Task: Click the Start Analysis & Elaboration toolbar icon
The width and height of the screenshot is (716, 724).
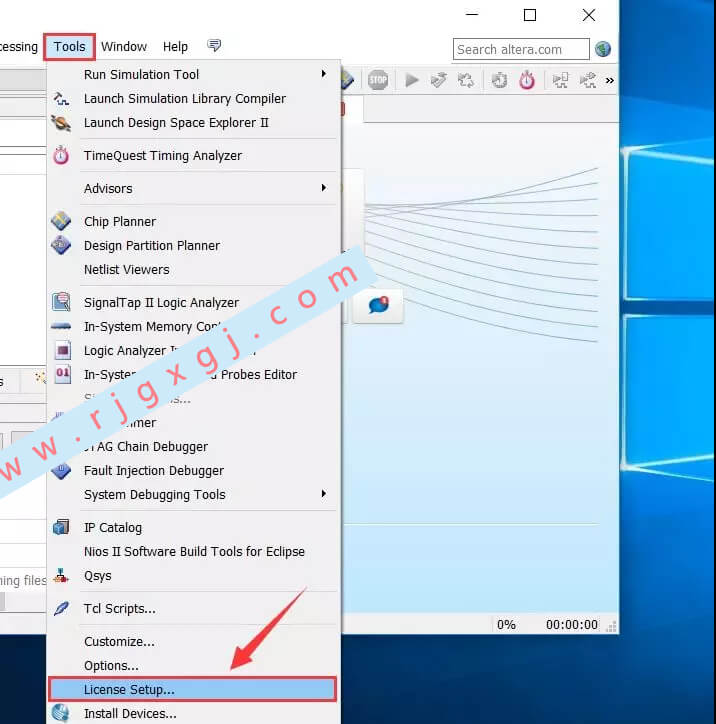Action: pyautogui.click(x=439, y=80)
